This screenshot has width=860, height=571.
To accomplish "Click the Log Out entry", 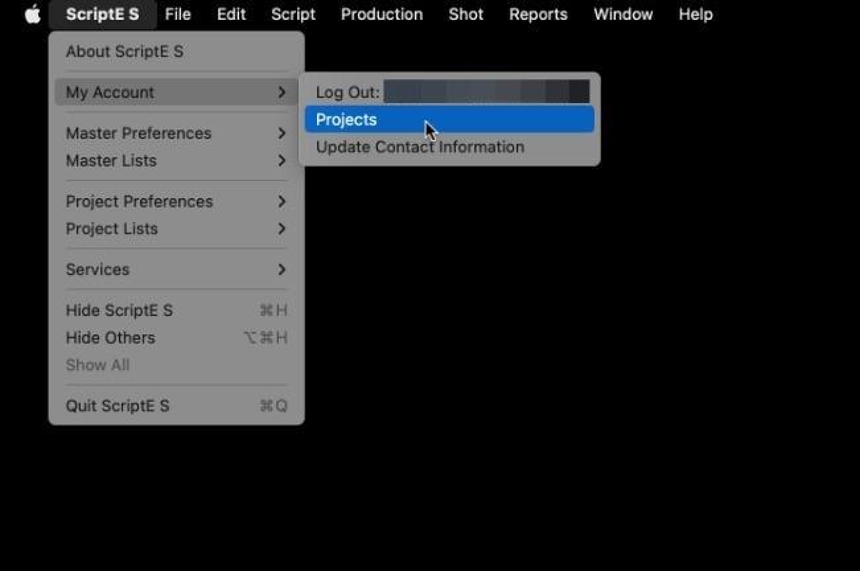I will pyautogui.click(x=348, y=92).
